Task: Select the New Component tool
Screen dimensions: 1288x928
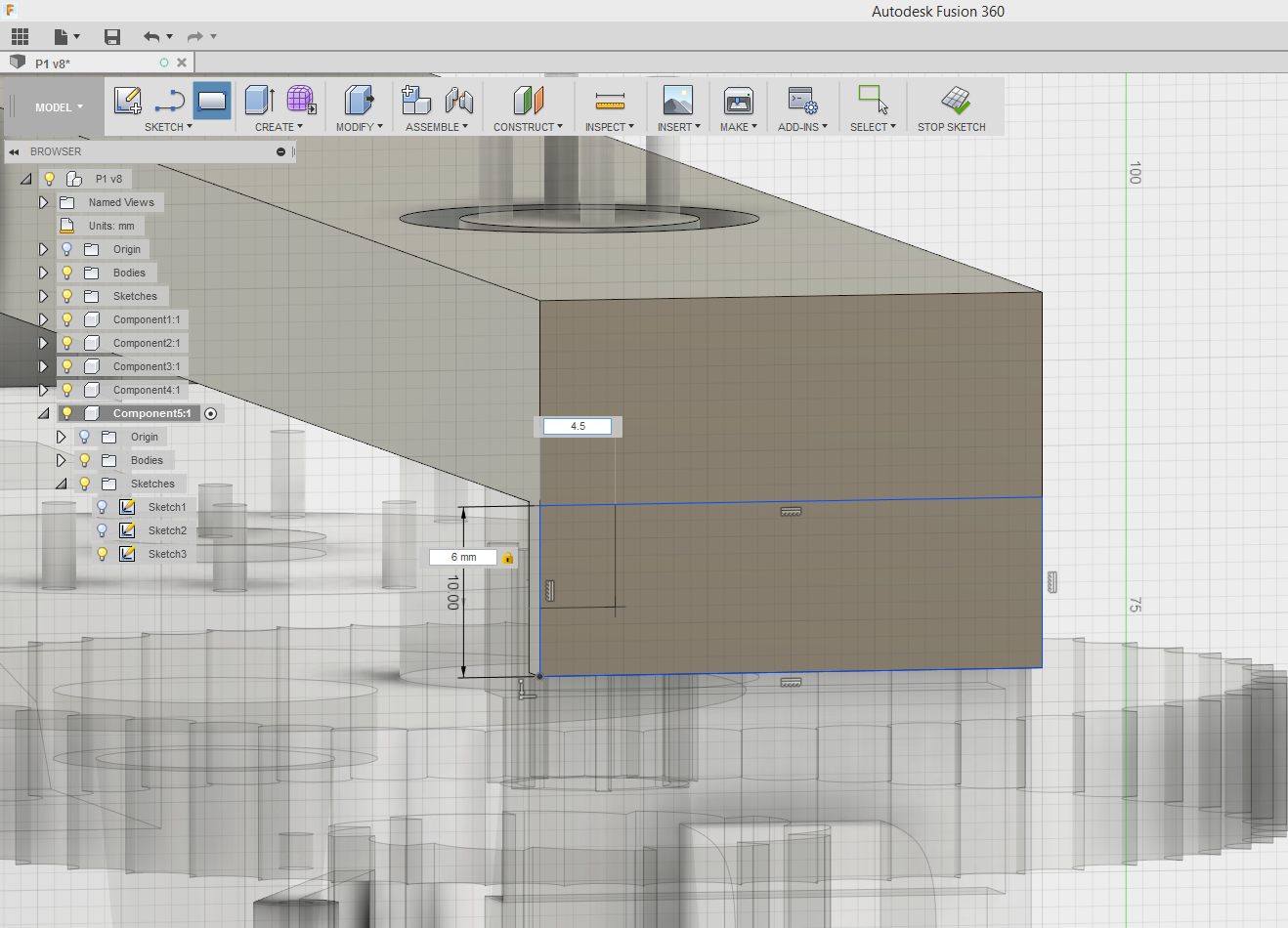Action: click(416, 100)
